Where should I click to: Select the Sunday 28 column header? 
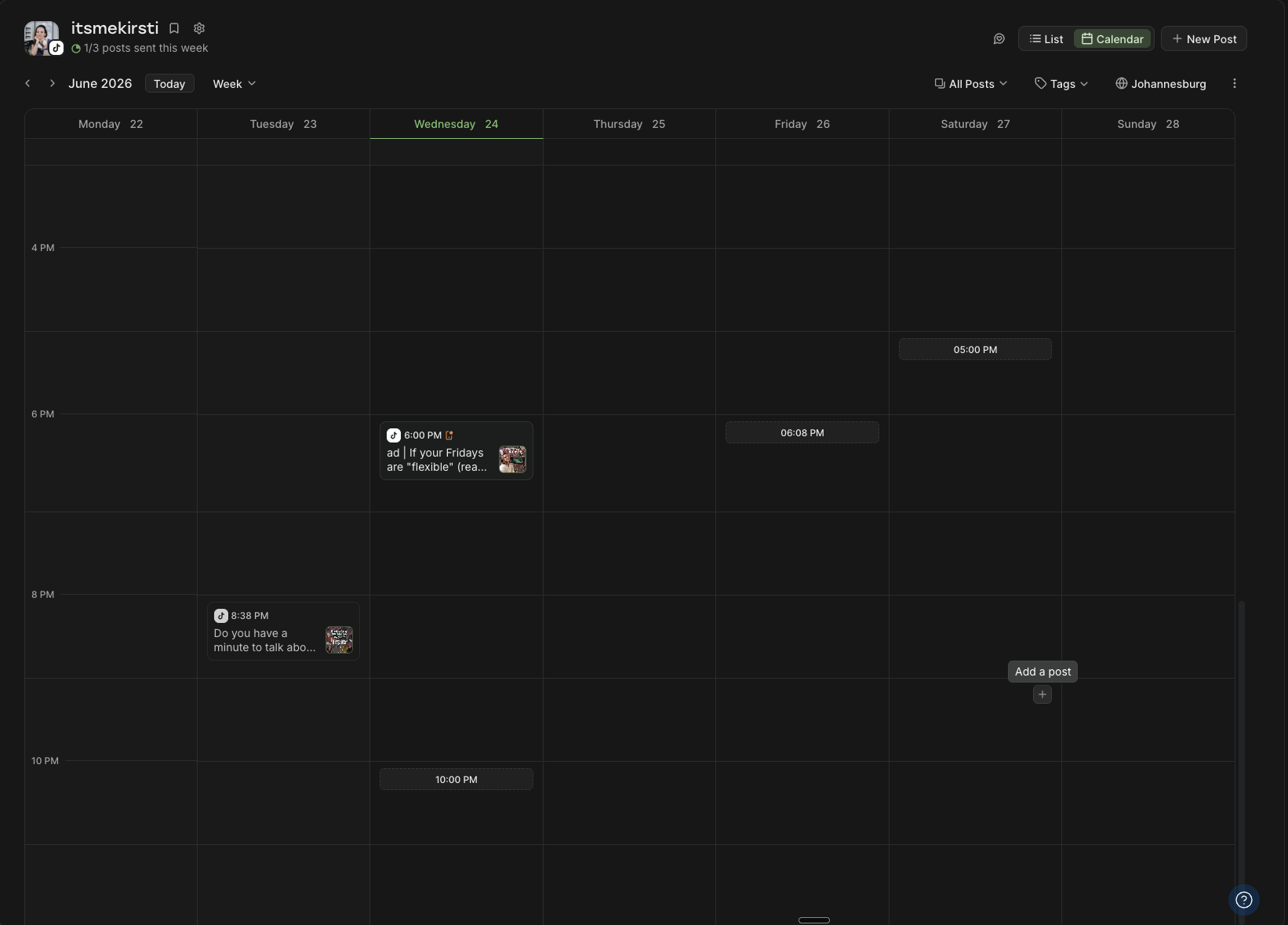(x=1148, y=124)
